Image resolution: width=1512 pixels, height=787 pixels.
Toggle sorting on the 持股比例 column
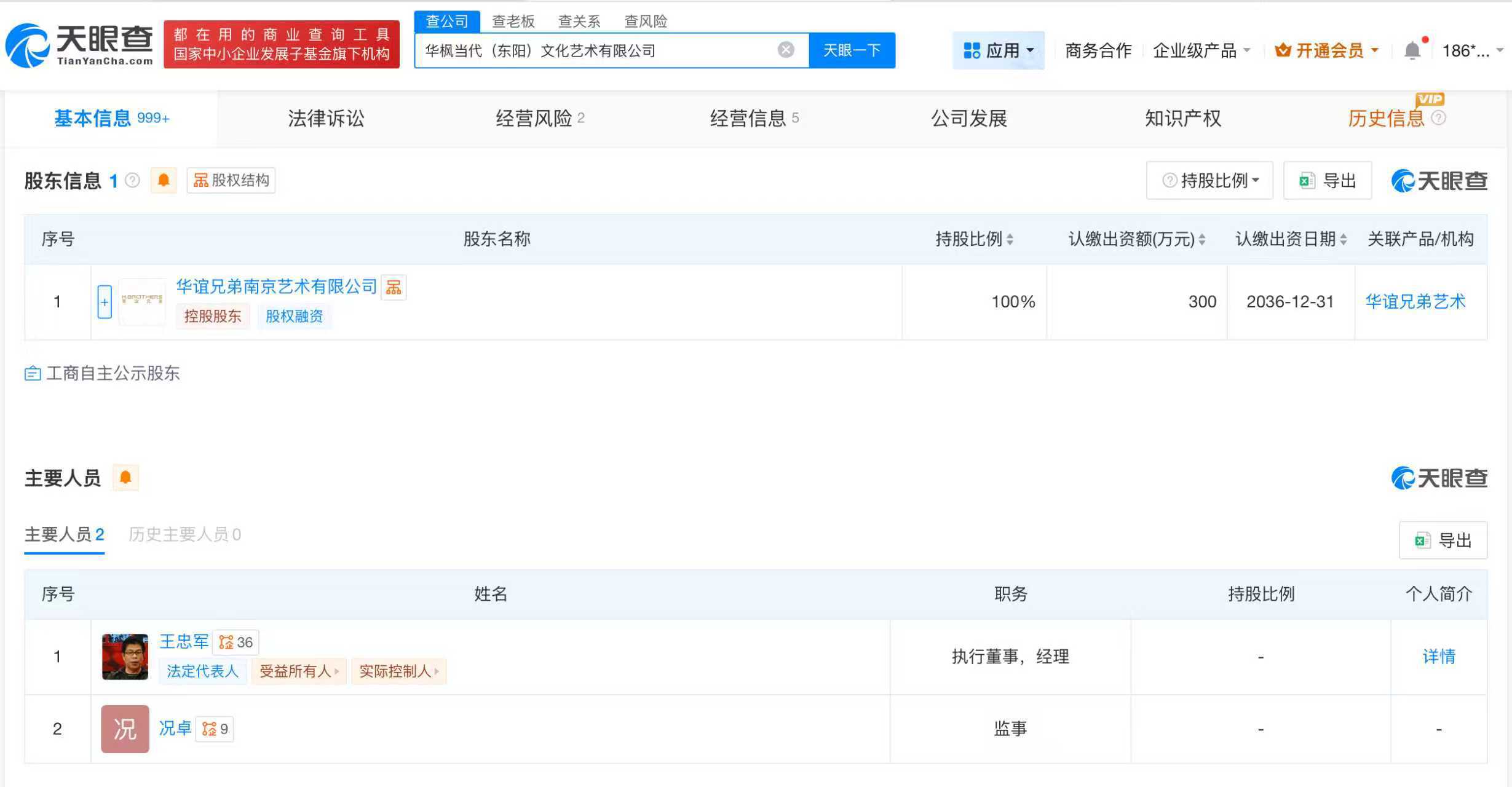pos(1010,240)
